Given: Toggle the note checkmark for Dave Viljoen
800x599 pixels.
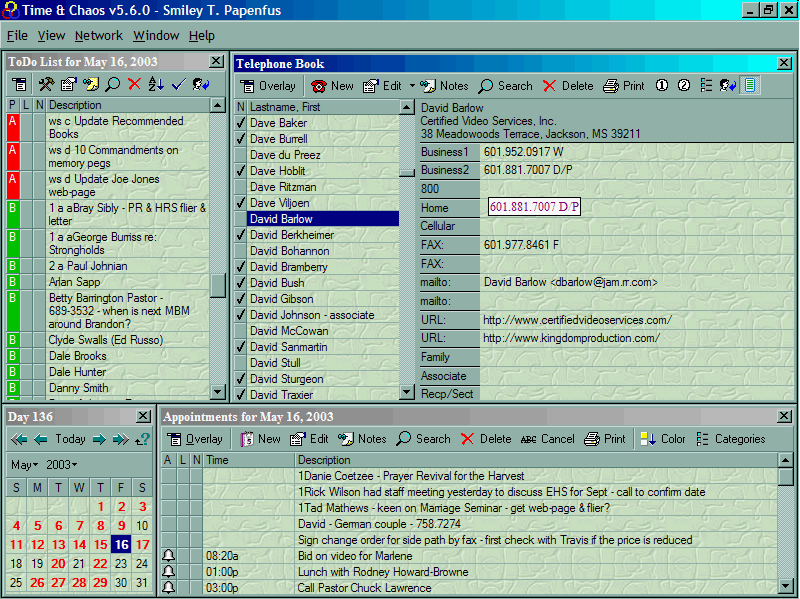Looking at the screenshot, I should click(241, 203).
